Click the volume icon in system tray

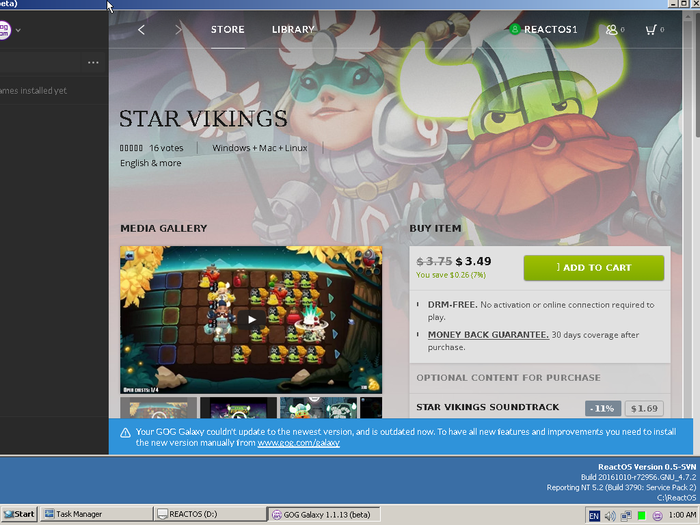[x=610, y=516]
